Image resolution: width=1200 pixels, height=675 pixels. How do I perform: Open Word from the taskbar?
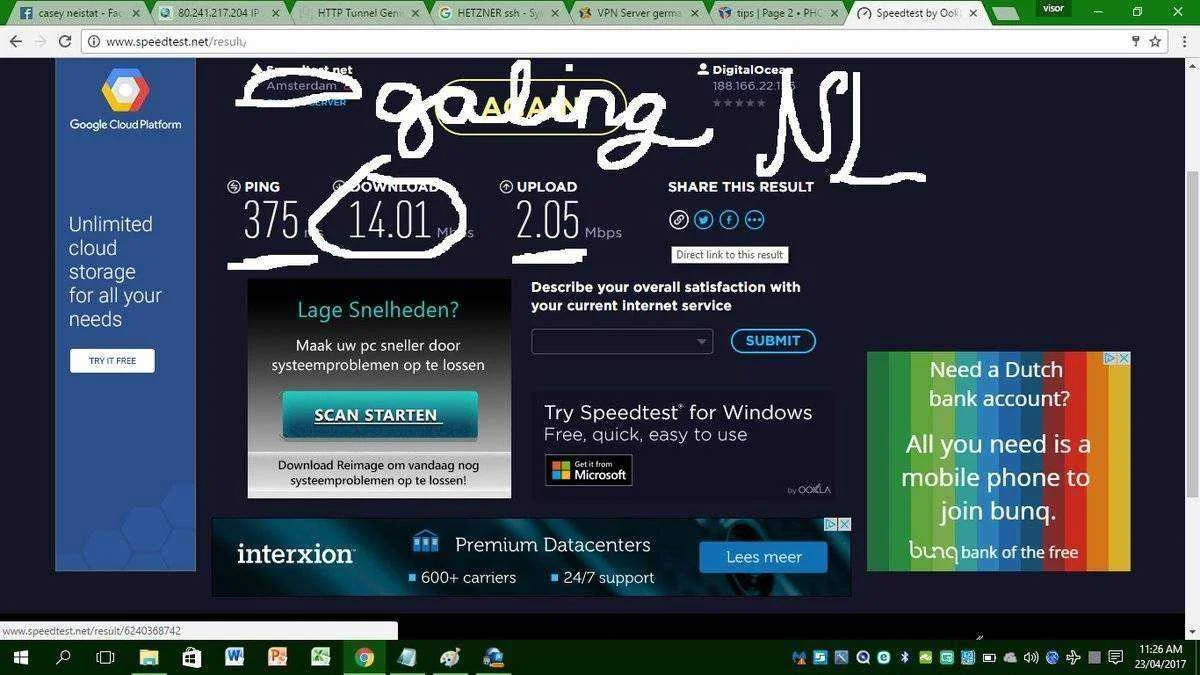point(235,657)
